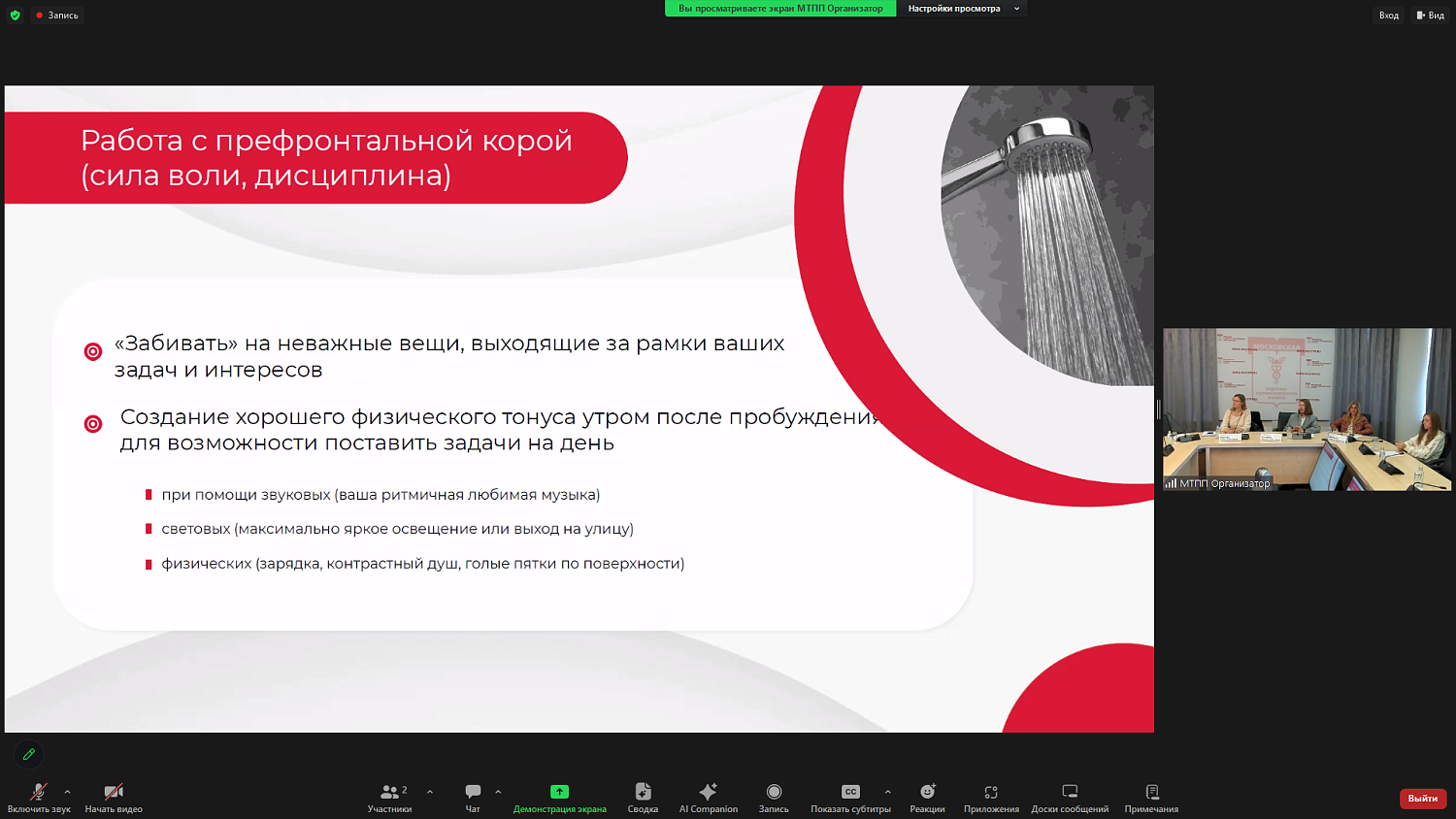
Task: Open the Сводка (Summary) feature
Action: point(642,798)
